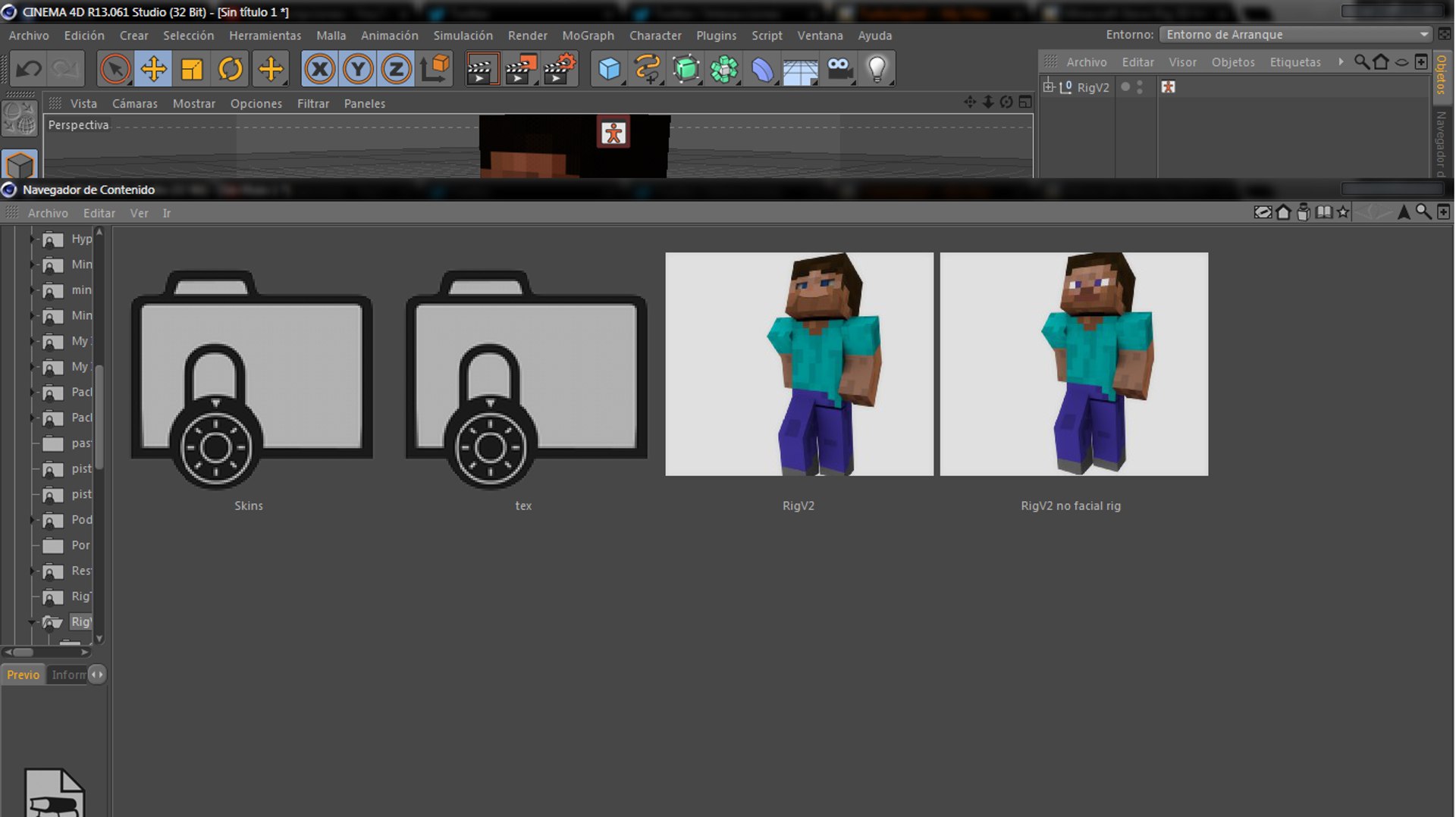Select the Live Selection cursor tool
Screen dimensions: 1456x817
[115, 69]
